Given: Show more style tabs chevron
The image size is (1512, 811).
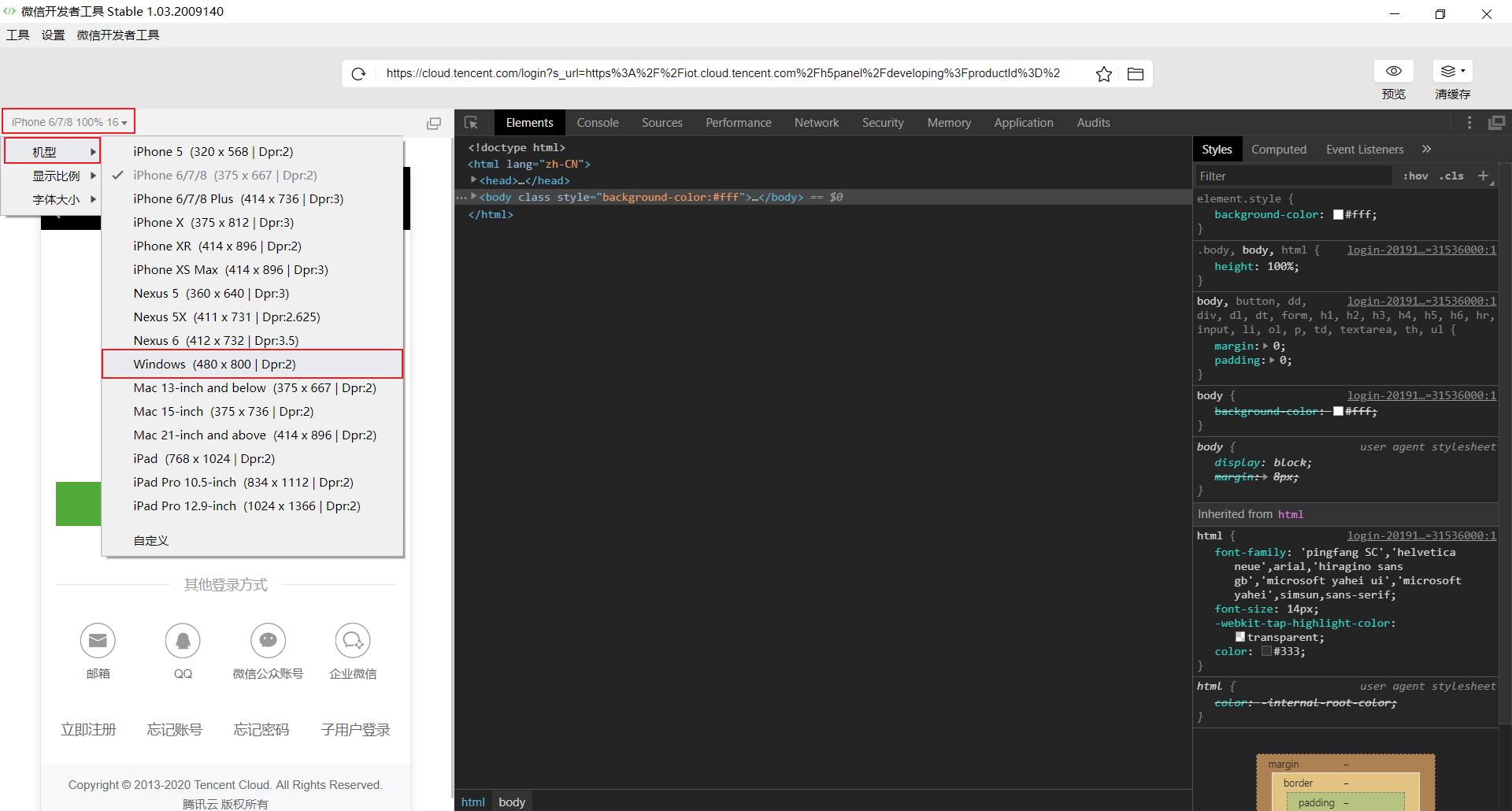Looking at the screenshot, I should (x=1427, y=149).
